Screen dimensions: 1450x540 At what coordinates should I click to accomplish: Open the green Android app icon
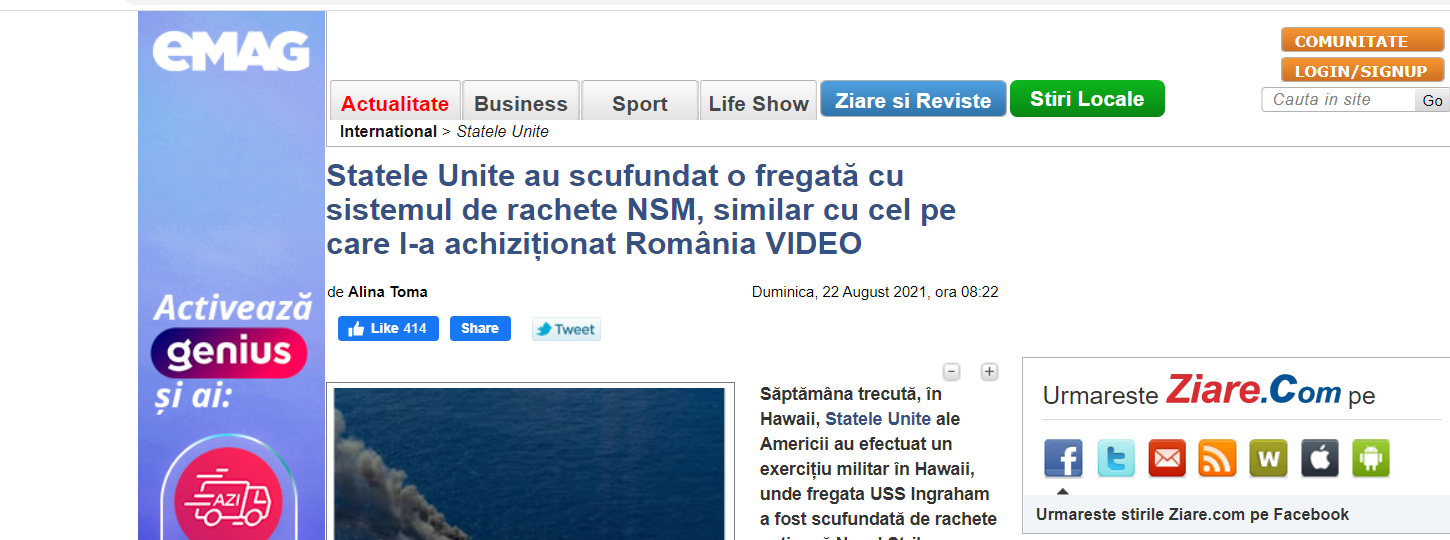[x=1371, y=458]
